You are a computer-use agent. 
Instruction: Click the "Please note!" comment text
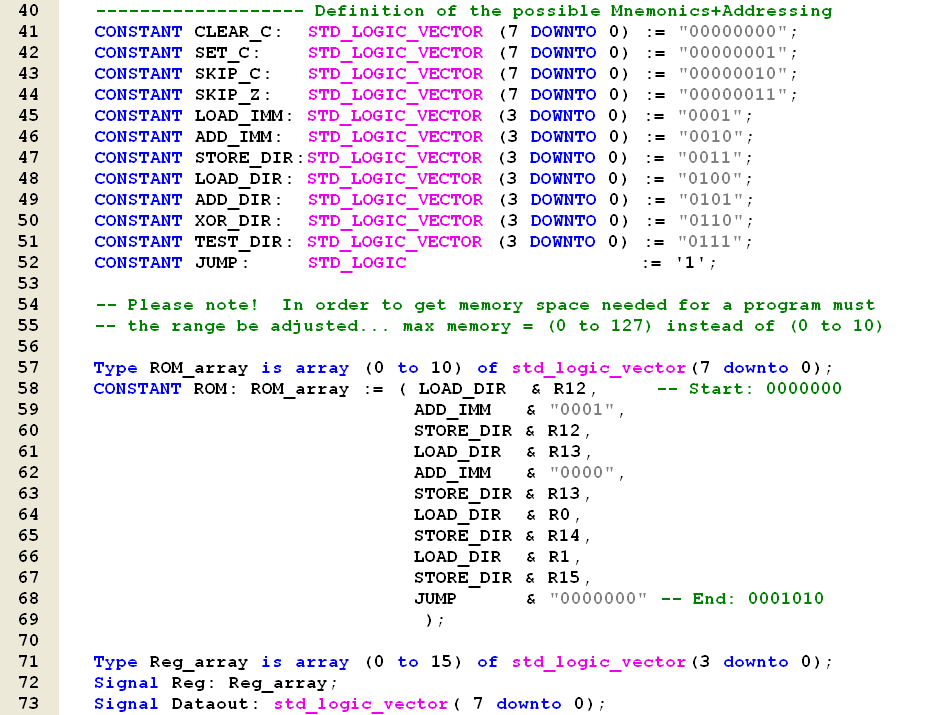[x=193, y=305]
